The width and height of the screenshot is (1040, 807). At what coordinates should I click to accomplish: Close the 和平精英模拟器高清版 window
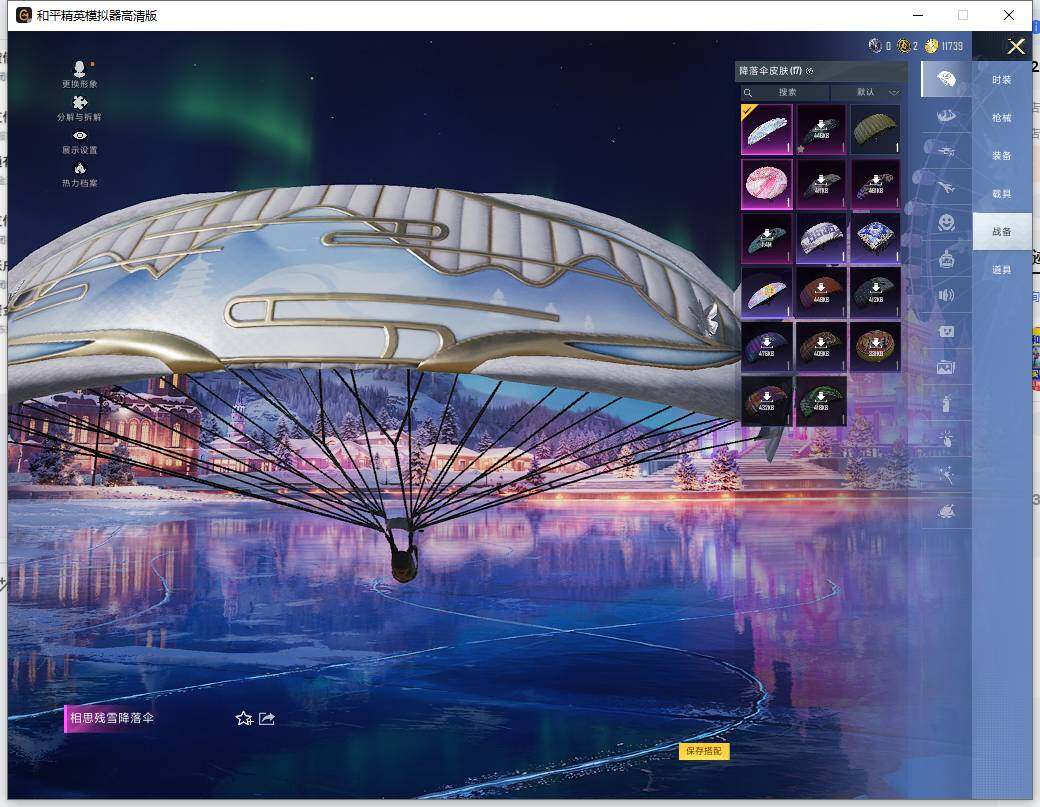click(1008, 15)
